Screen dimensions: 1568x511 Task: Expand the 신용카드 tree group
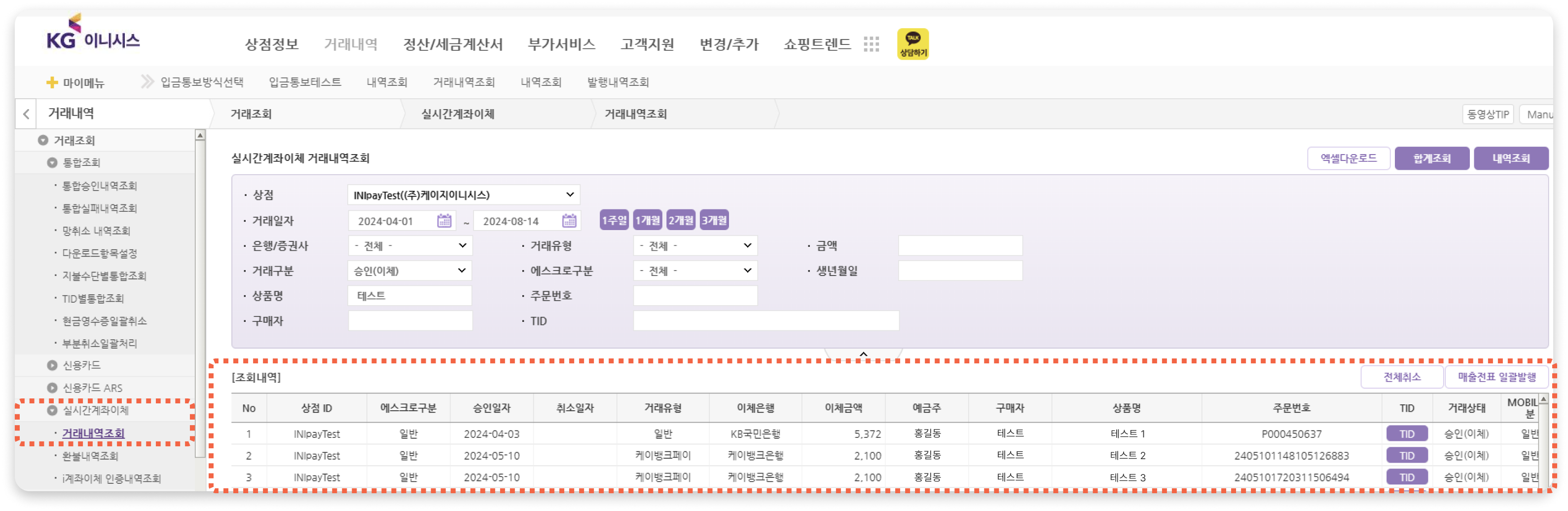[52, 365]
